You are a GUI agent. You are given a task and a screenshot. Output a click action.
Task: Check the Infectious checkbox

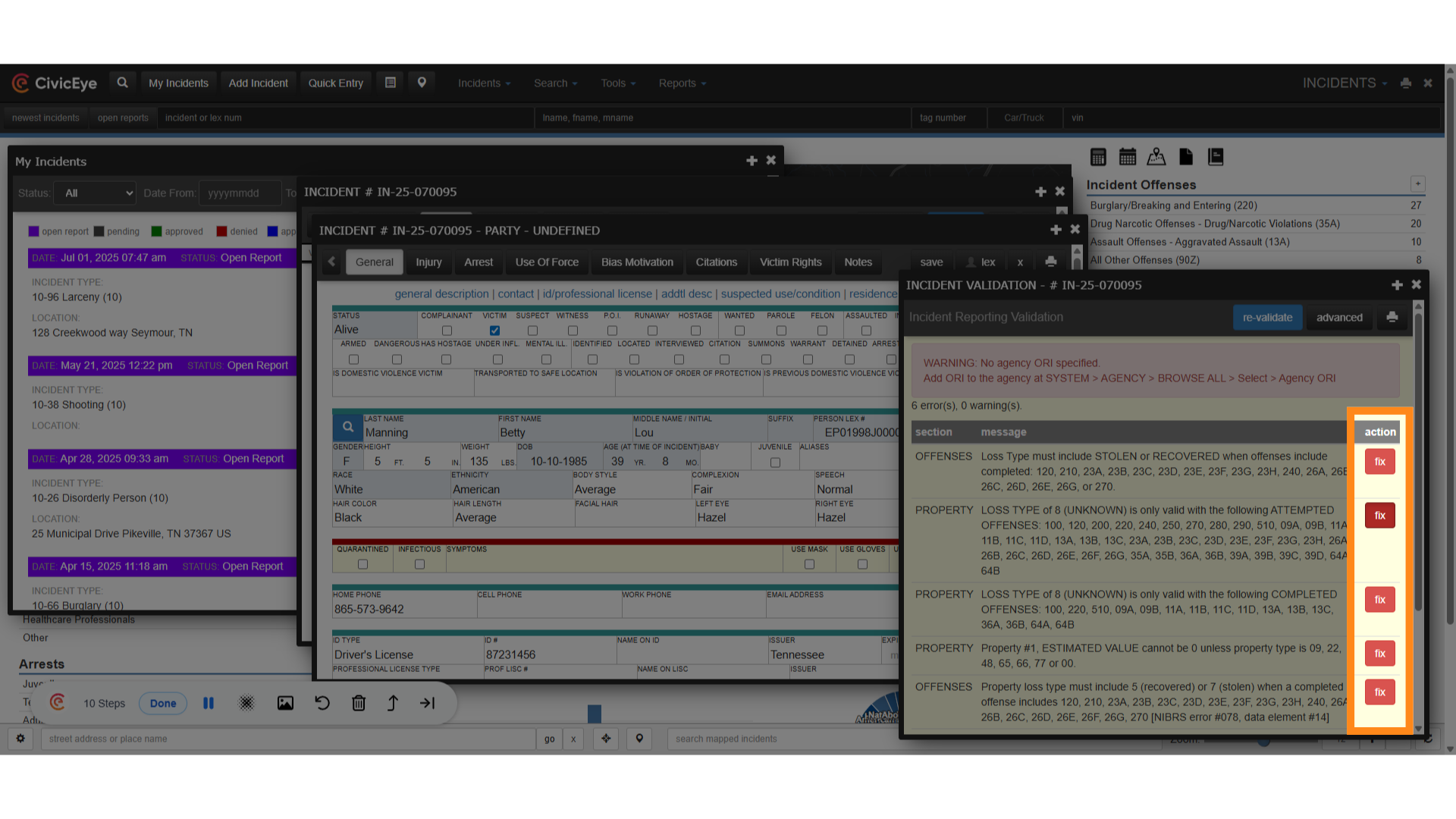click(x=419, y=564)
